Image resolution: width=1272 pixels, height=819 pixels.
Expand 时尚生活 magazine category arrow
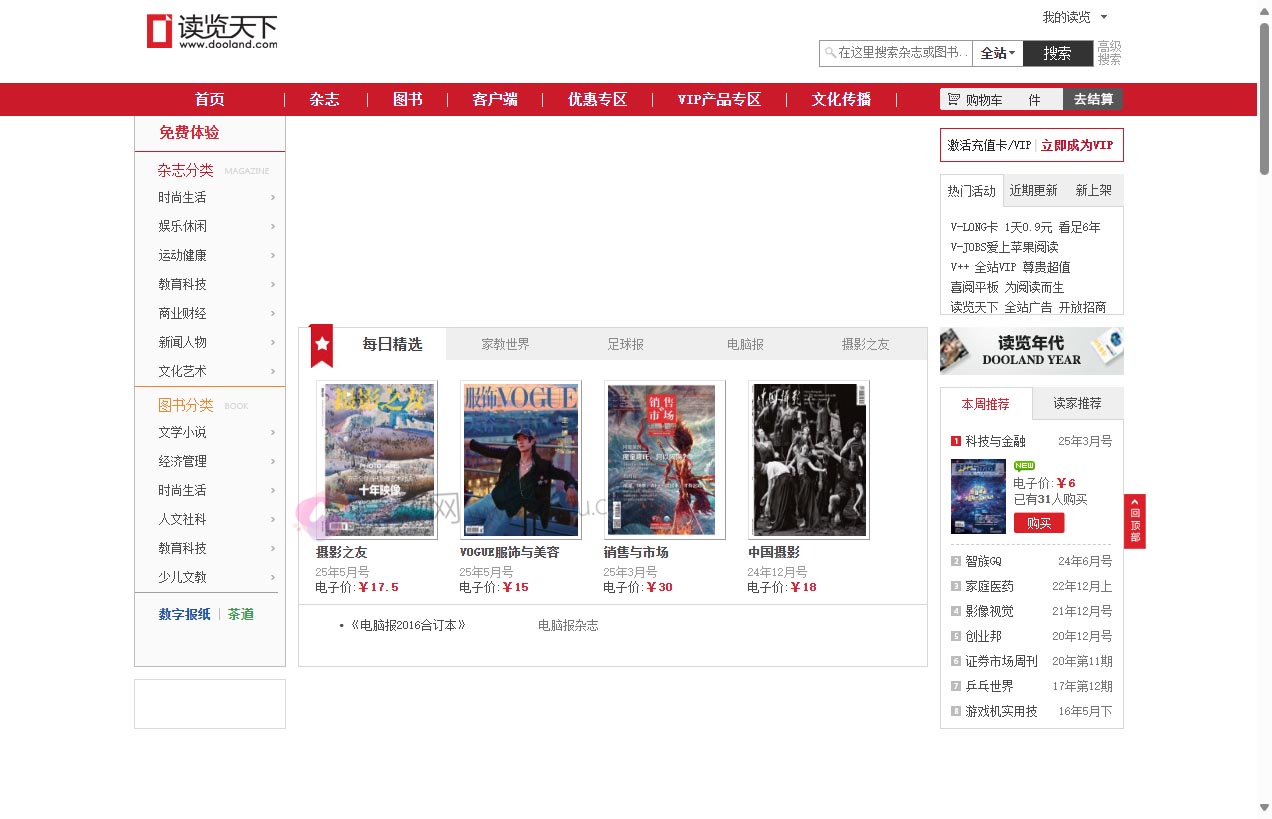272,198
